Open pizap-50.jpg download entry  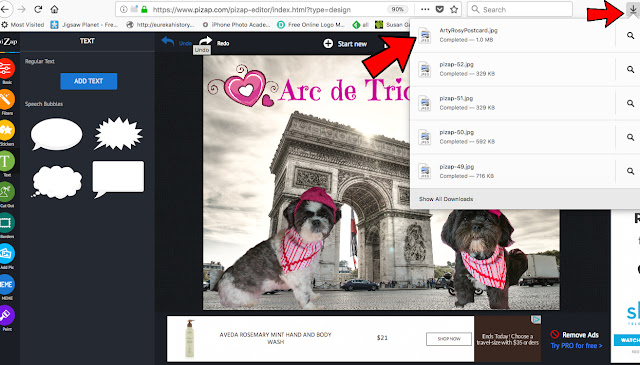tap(513, 137)
